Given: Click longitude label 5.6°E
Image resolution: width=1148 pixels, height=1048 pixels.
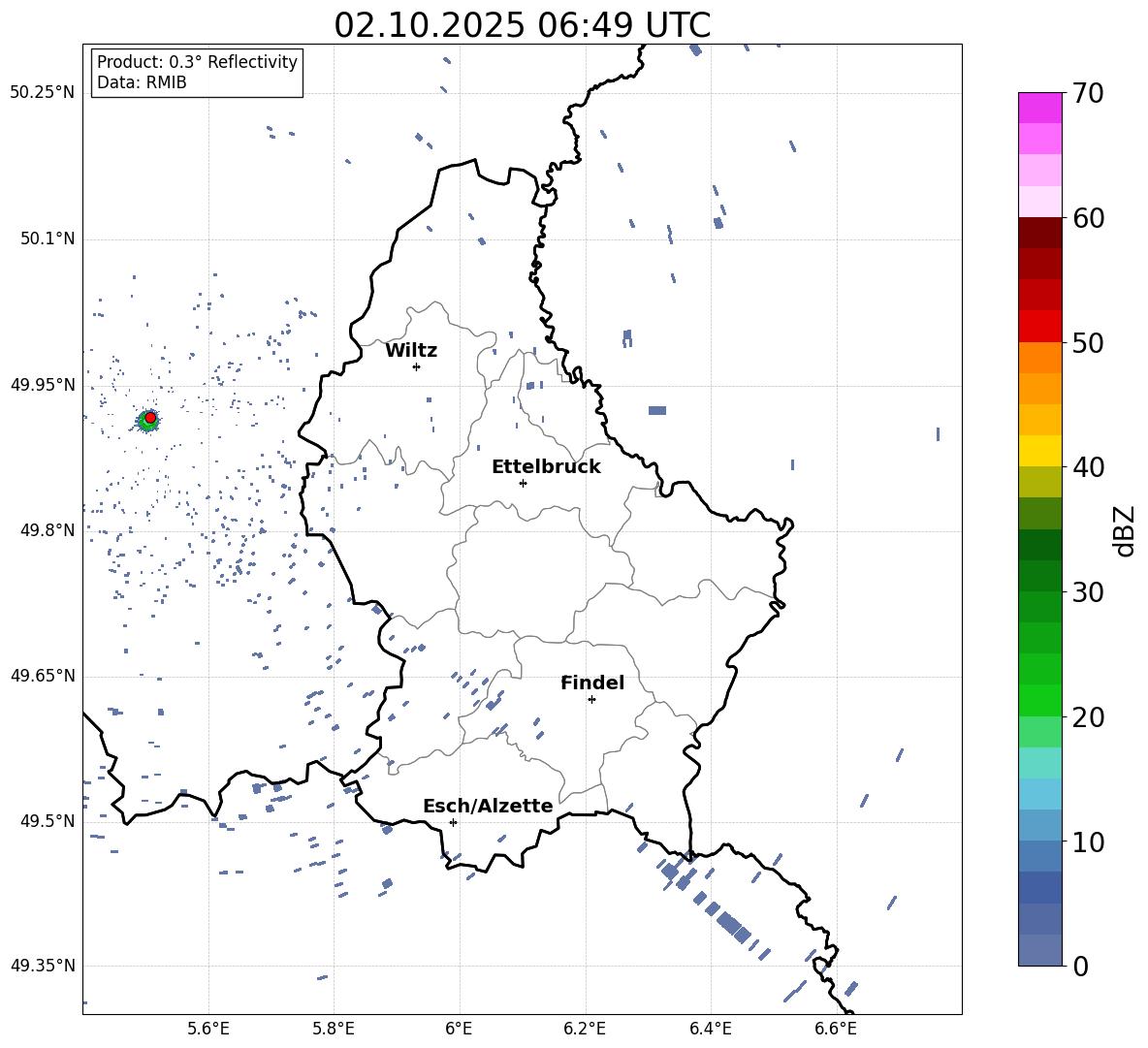Looking at the screenshot, I should pyautogui.click(x=208, y=1029).
